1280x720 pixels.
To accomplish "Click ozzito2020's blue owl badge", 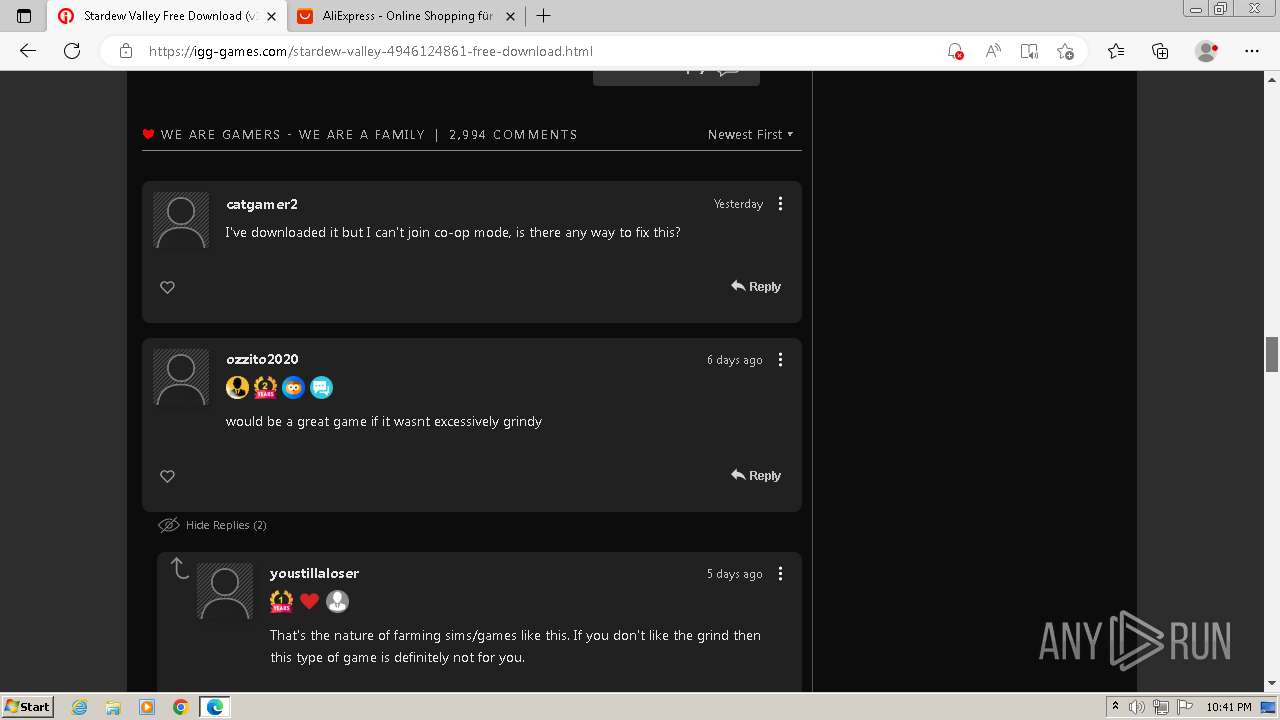I will (293, 387).
